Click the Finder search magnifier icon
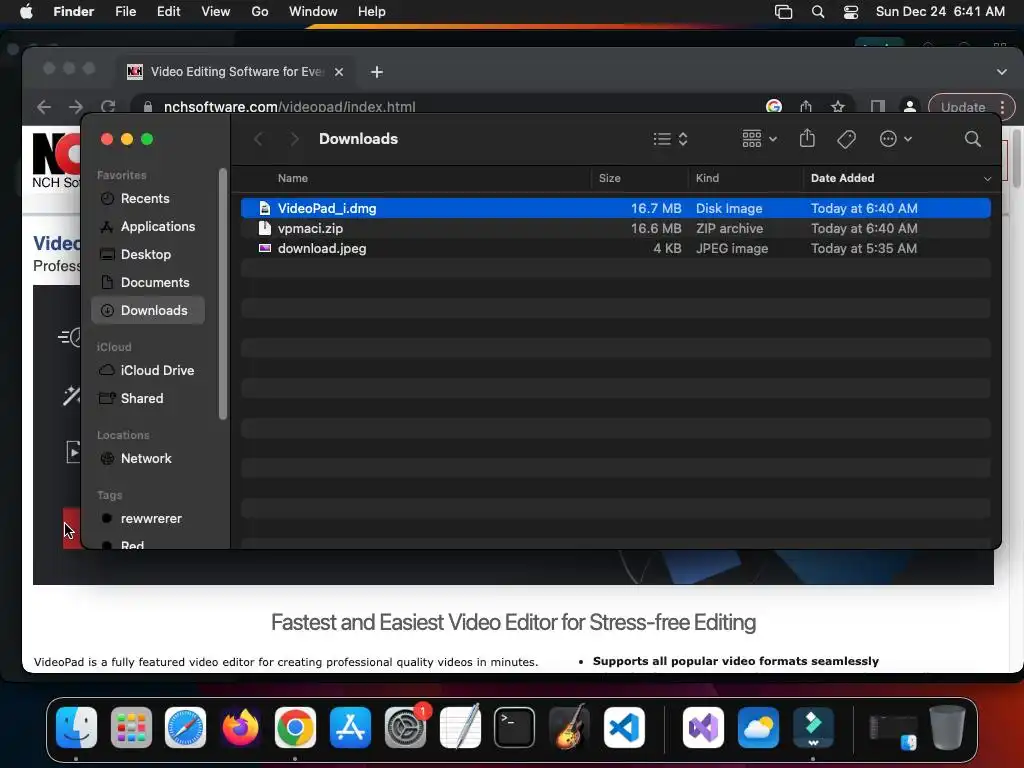 tap(972, 139)
